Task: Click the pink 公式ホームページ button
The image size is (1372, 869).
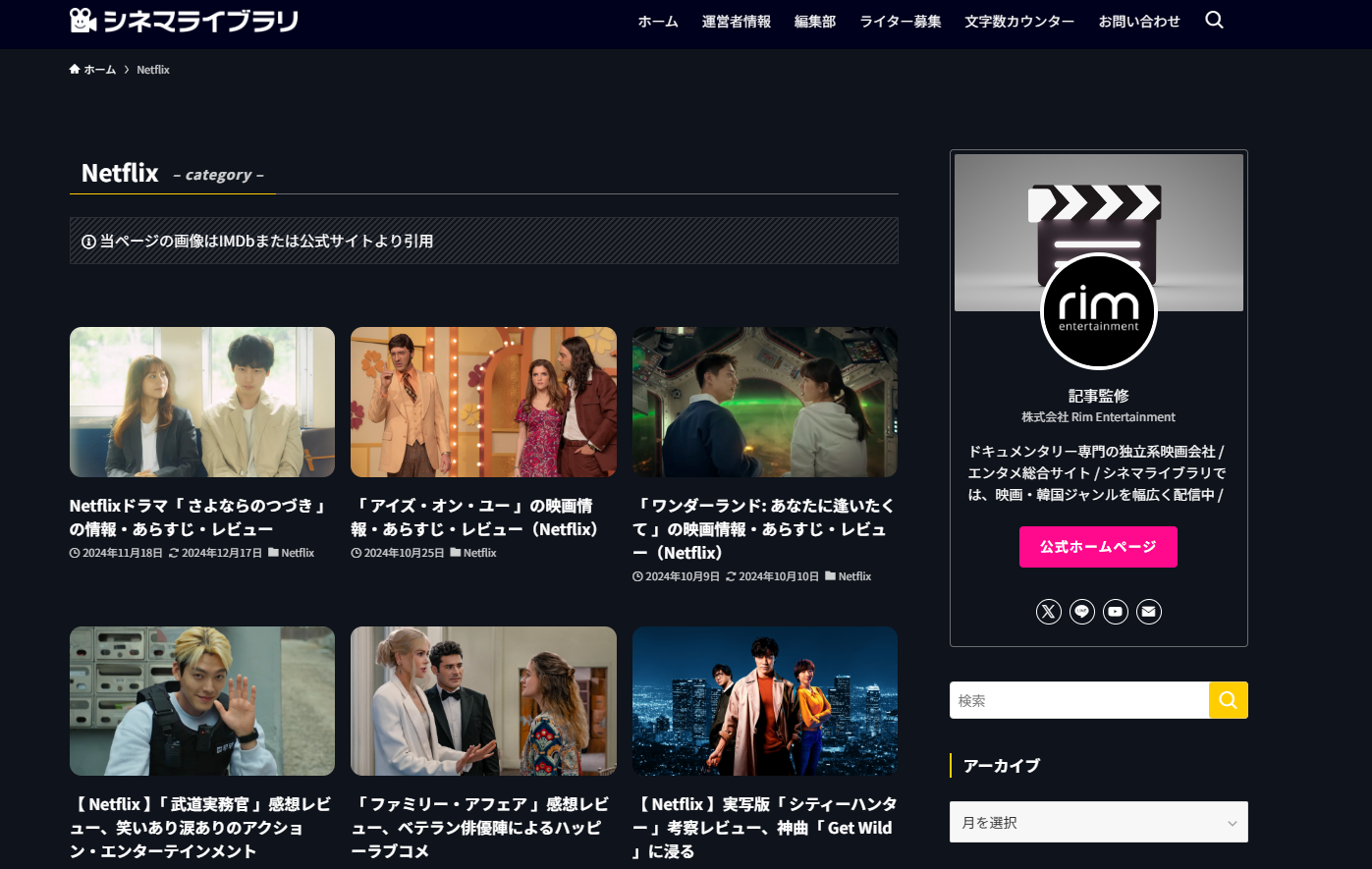Action: coord(1098,547)
